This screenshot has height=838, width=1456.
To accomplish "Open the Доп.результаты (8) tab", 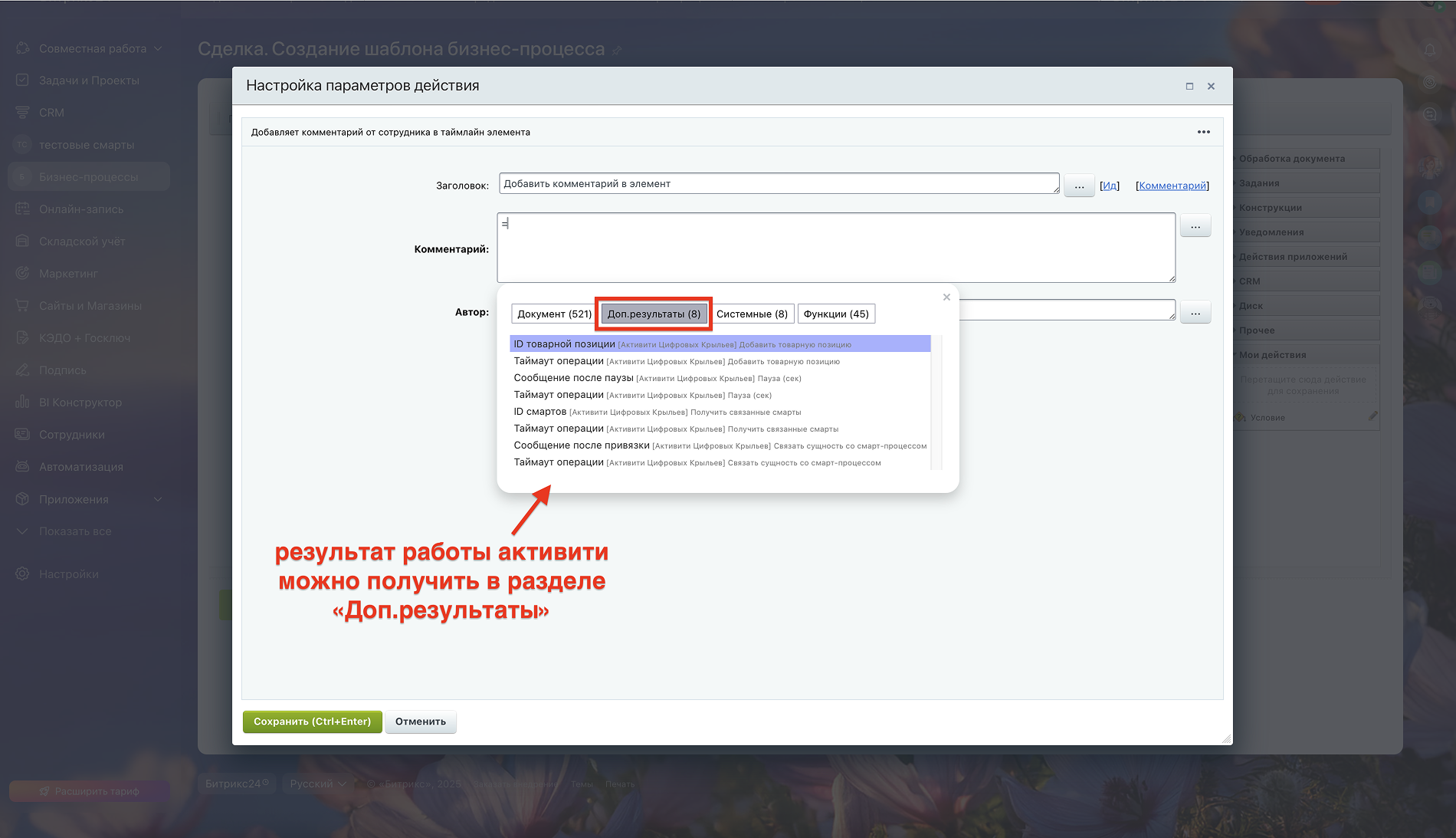I will [x=654, y=314].
